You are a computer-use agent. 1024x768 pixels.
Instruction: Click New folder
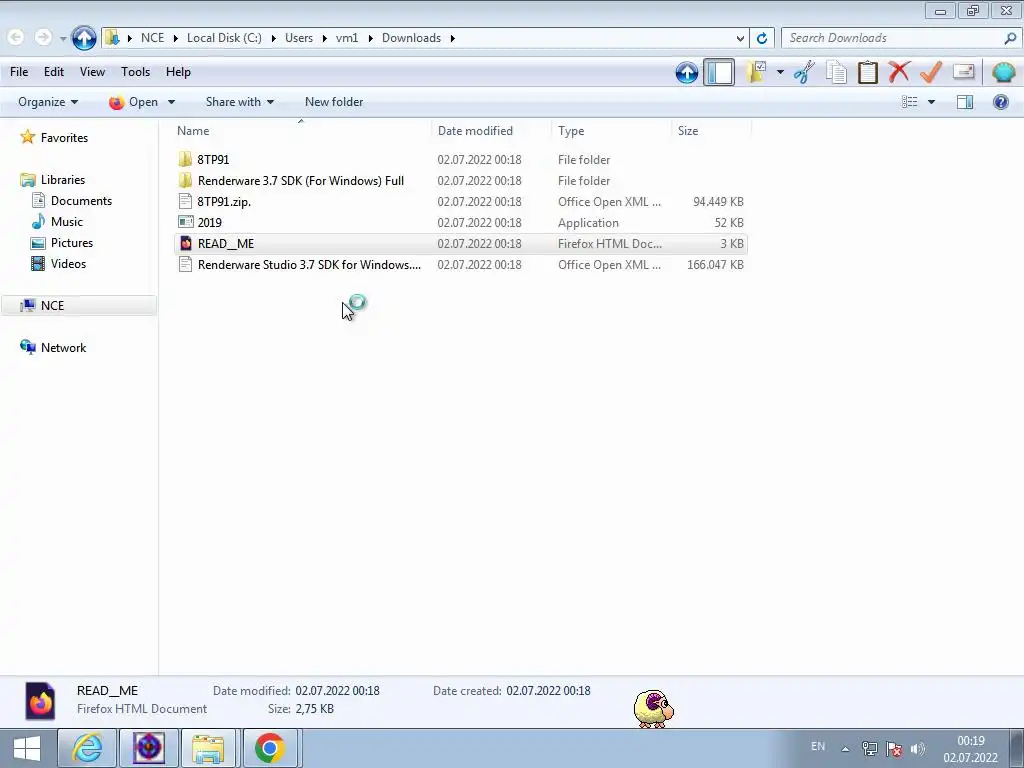(334, 102)
